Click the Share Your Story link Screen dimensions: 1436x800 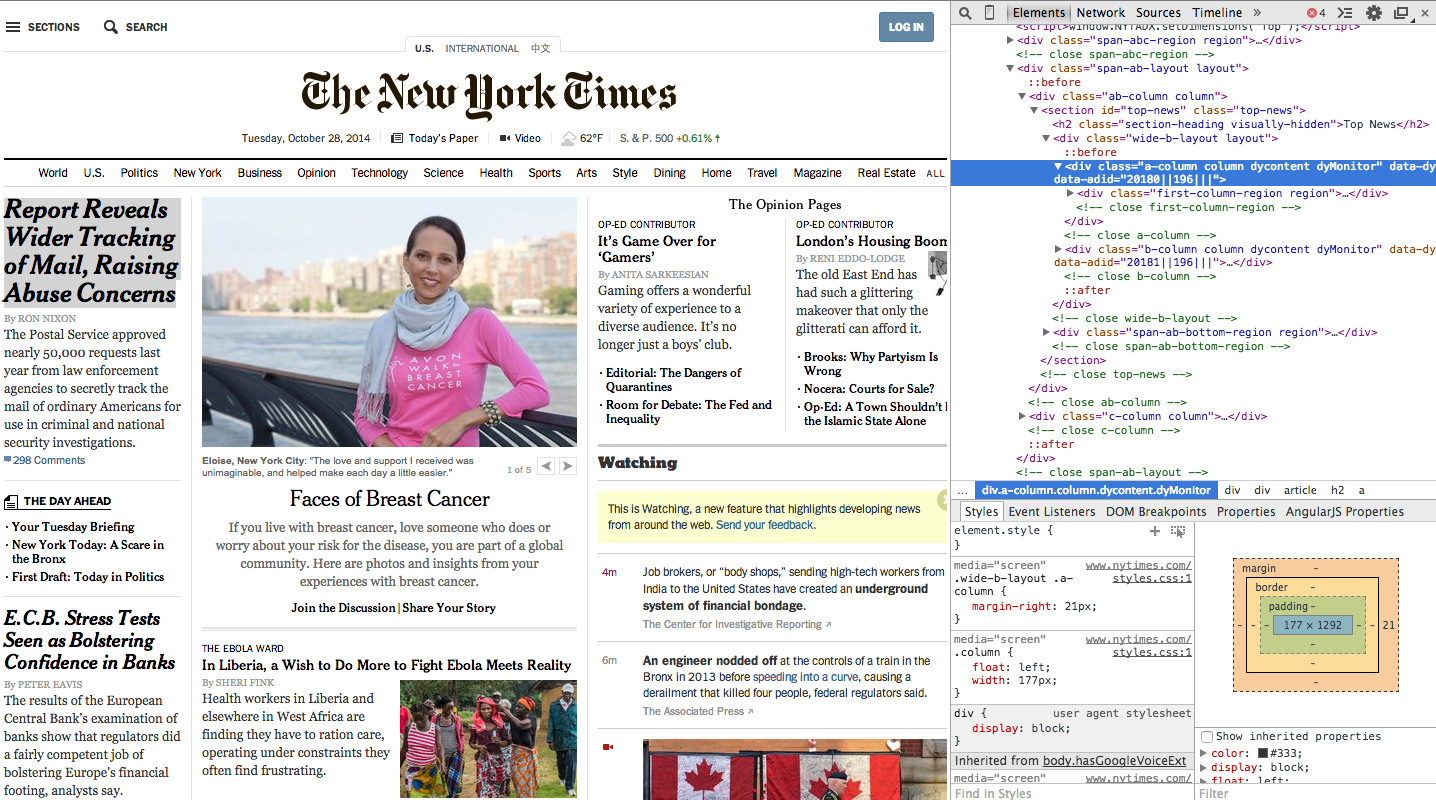(449, 608)
